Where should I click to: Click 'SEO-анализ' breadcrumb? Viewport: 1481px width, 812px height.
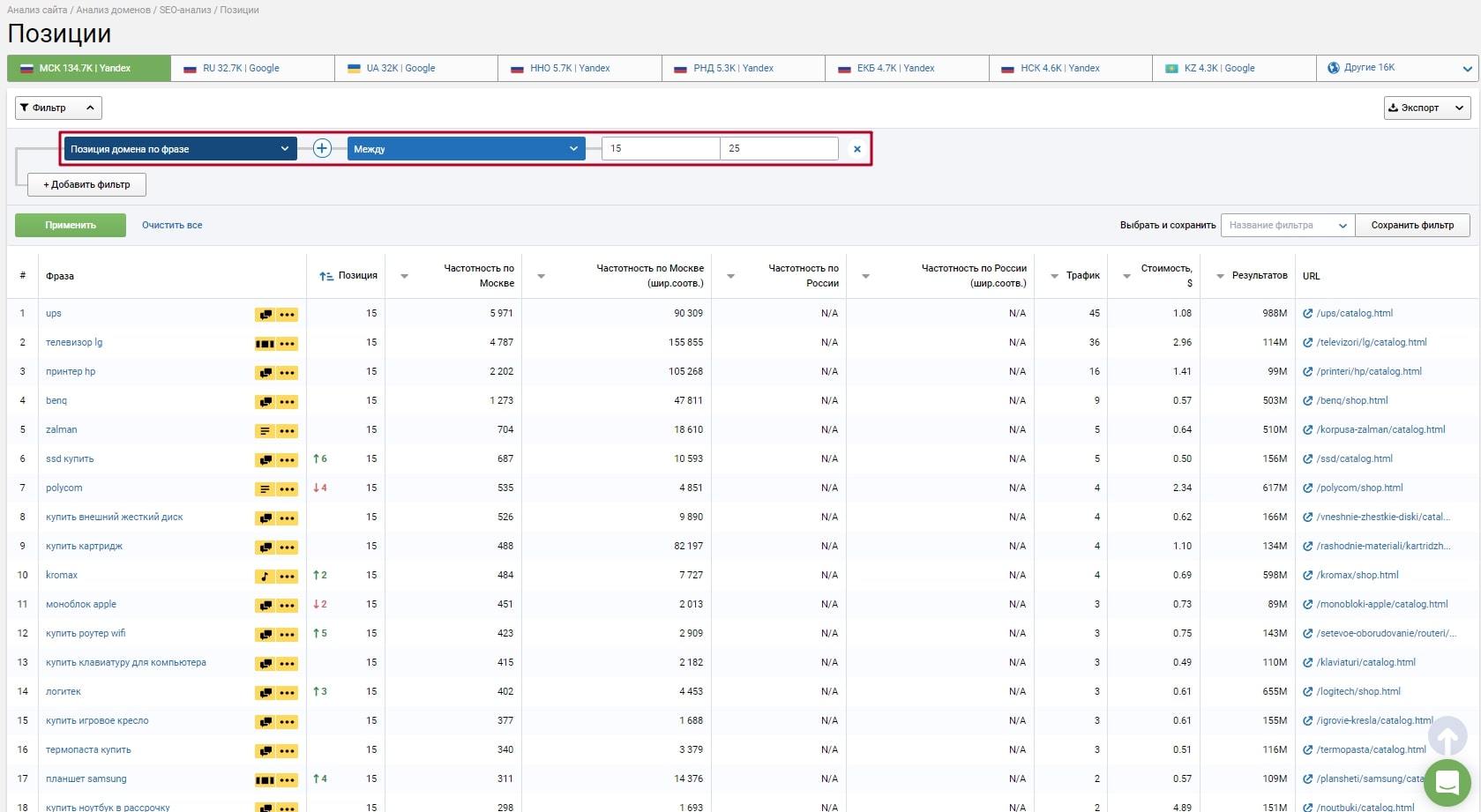(x=185, y=10)
